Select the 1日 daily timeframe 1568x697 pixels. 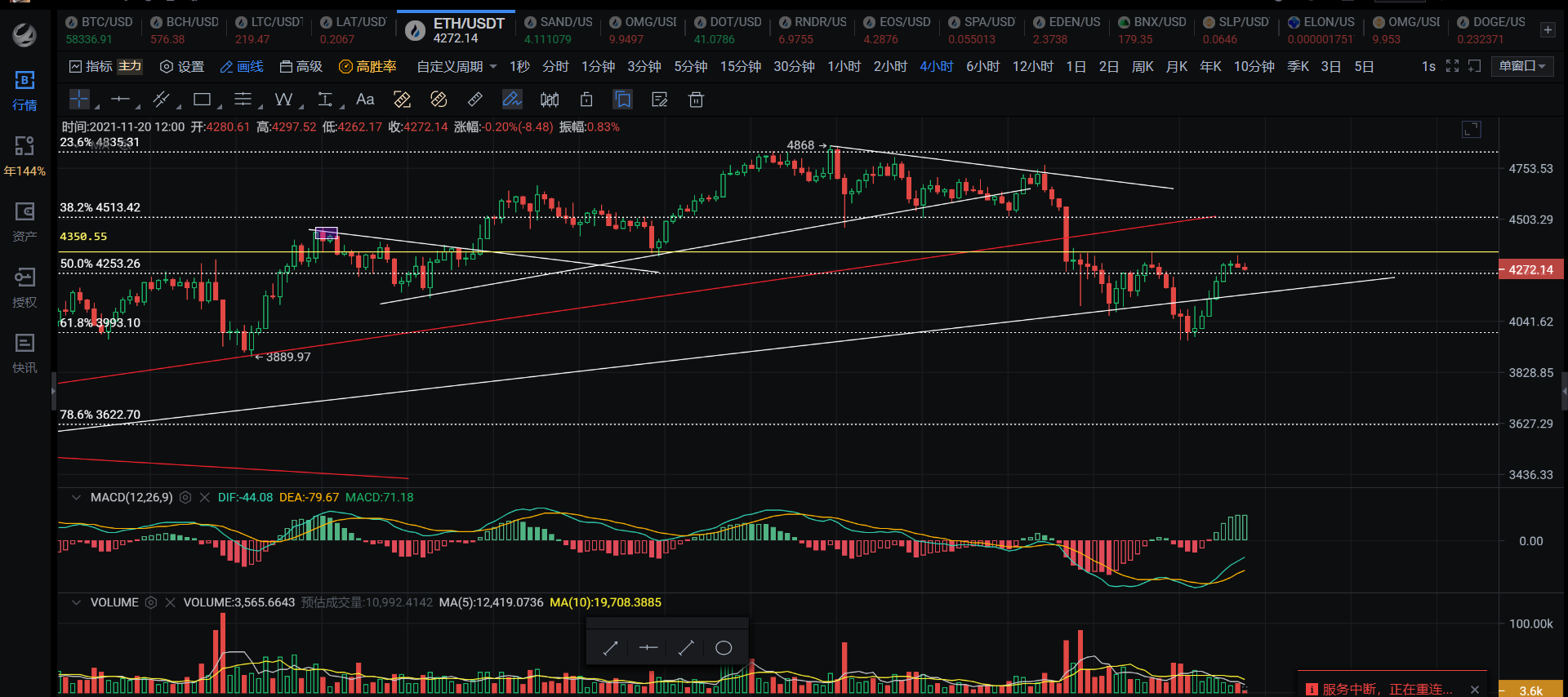pos(1076,66)
